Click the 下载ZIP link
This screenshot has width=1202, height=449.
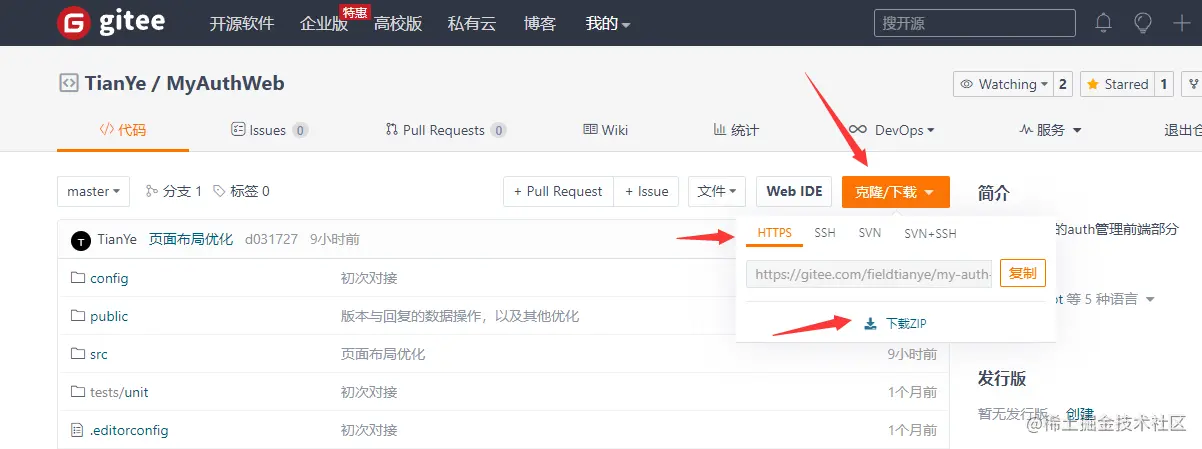click(906, 323)
